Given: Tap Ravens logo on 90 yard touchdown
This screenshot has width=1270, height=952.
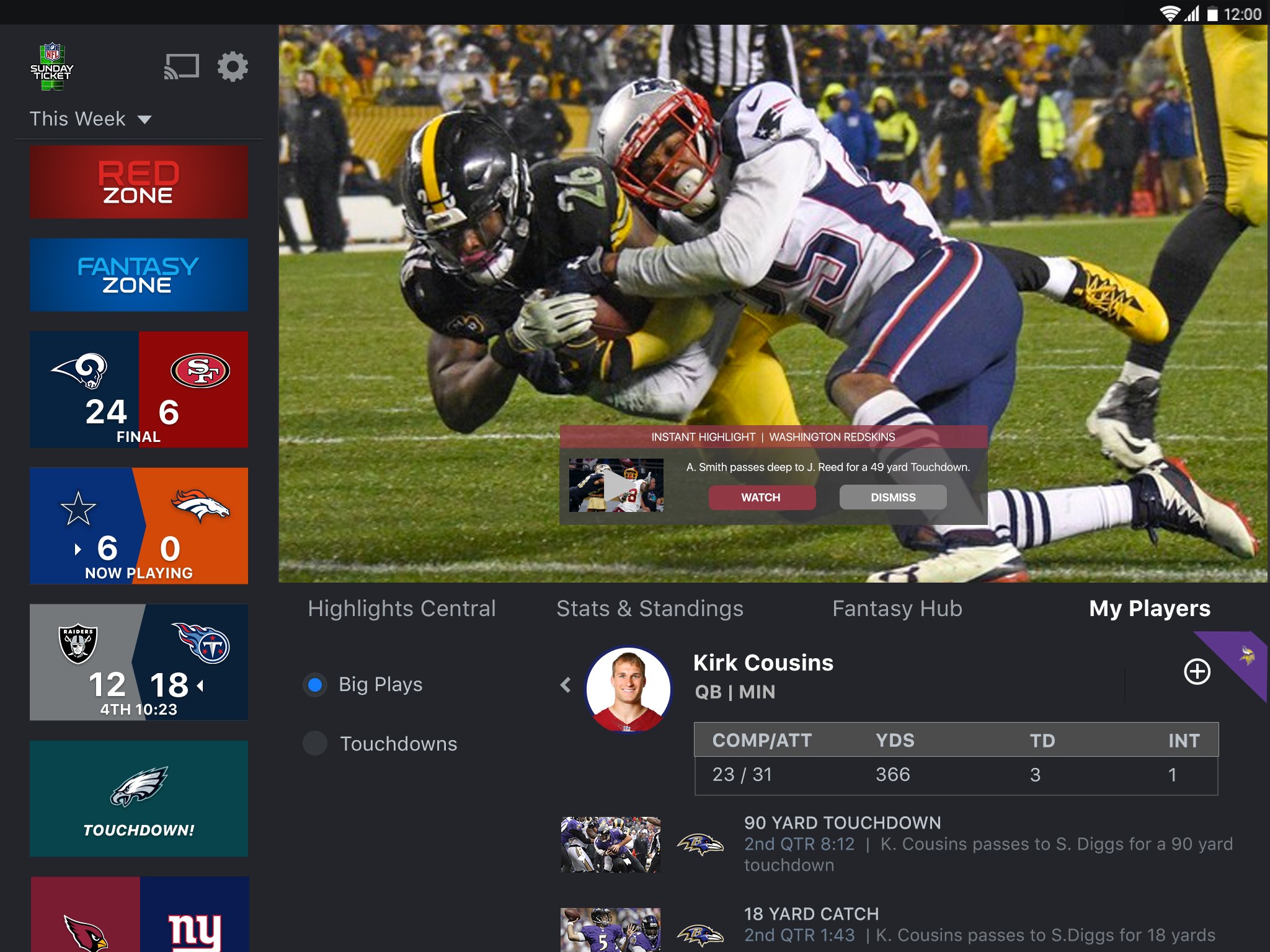Looking at the screenshot, I should coord(700,844).
